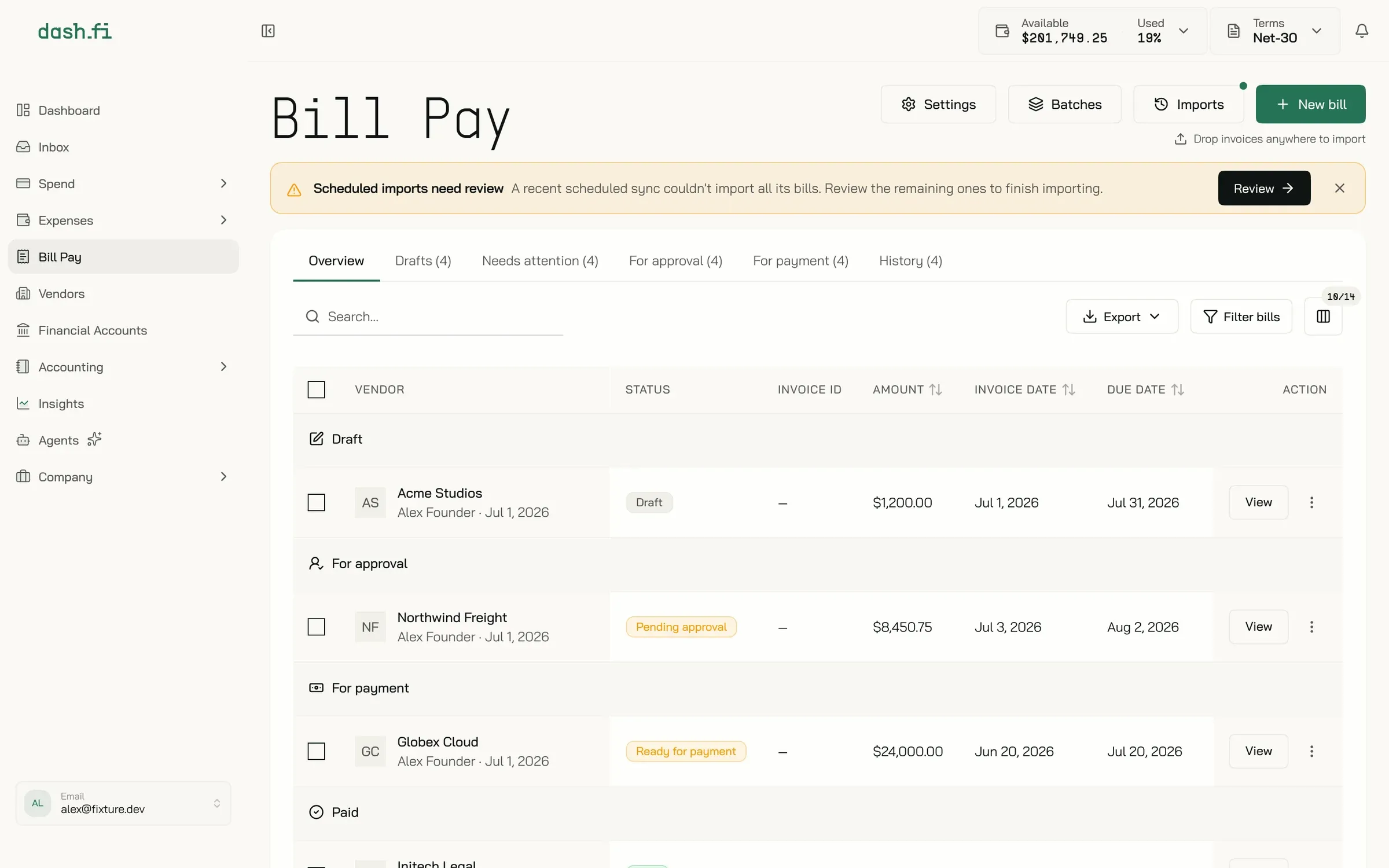The width and height of the screenshot is (1389, 868).
Task: Switch to For approval (4) tab
Action: coord(675,261)
